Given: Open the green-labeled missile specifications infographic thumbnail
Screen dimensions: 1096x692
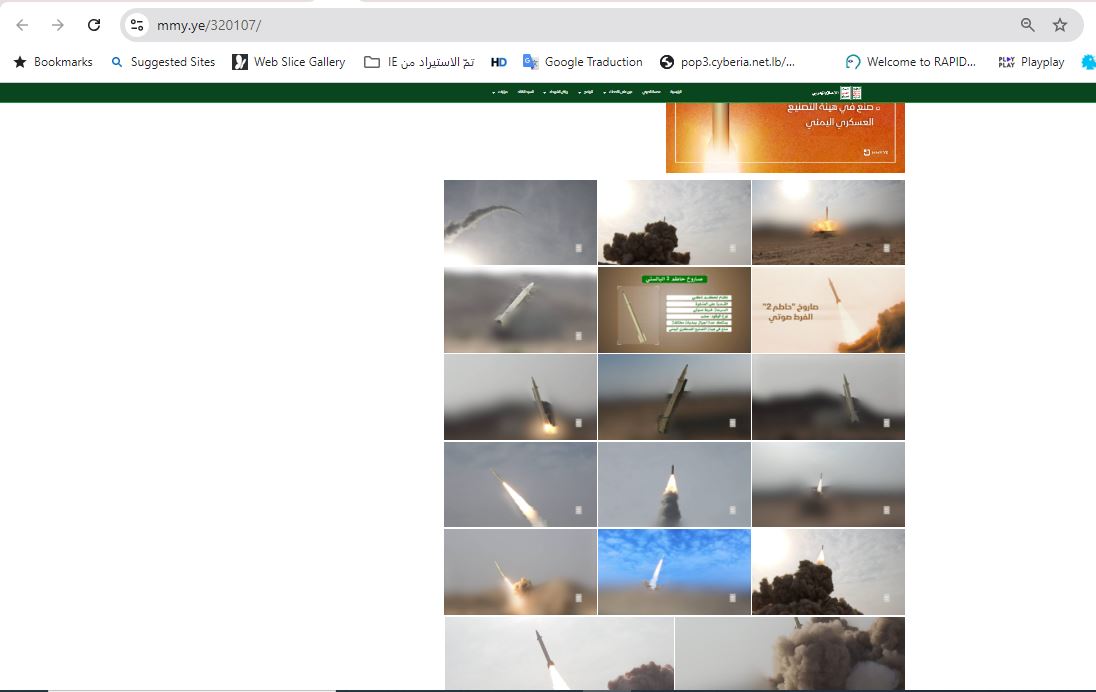Looking at the screenshot, I should [x=674, y=309].
